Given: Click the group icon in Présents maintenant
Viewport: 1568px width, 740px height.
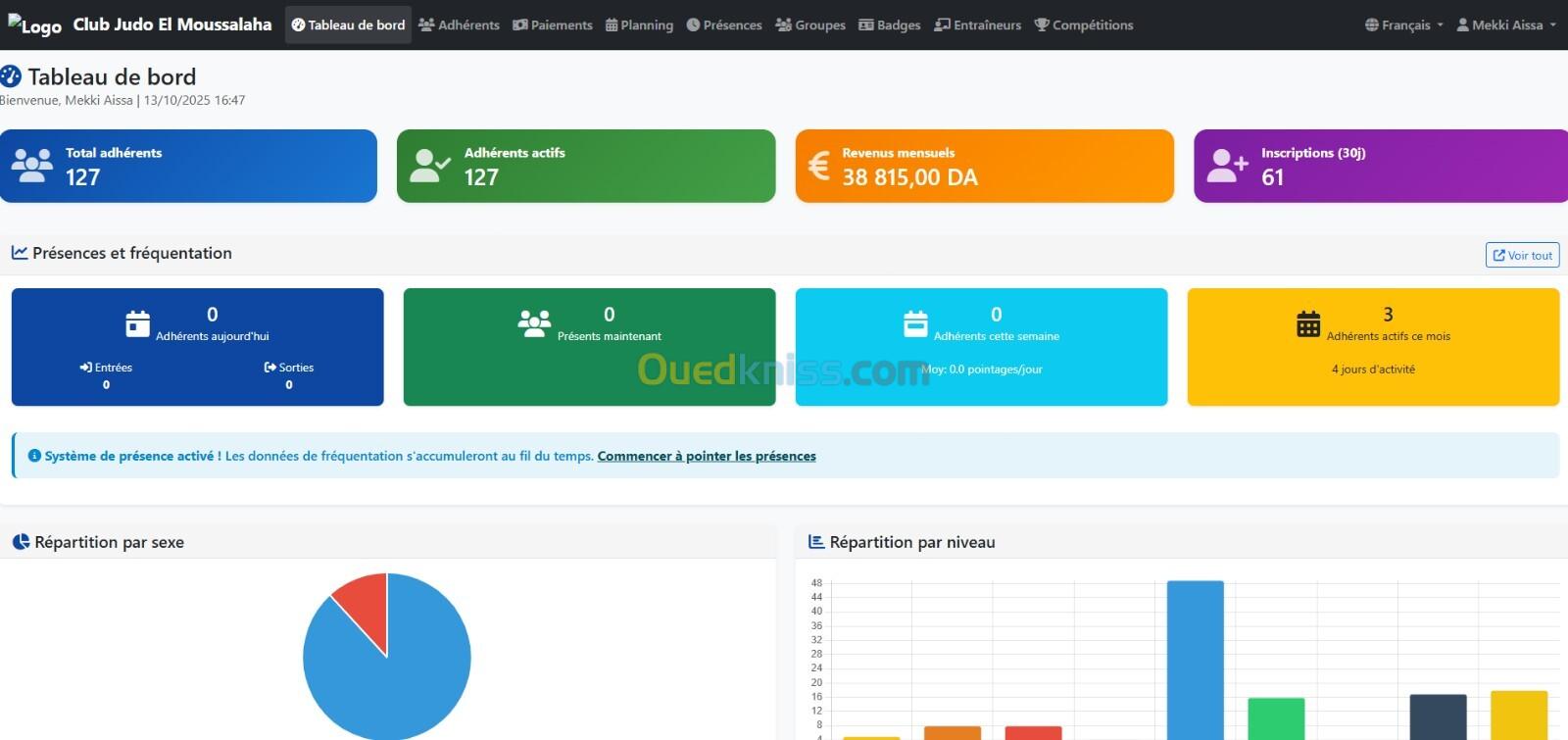Looking at the screenshot, I should pyautogui.click(x=534, y=323).
